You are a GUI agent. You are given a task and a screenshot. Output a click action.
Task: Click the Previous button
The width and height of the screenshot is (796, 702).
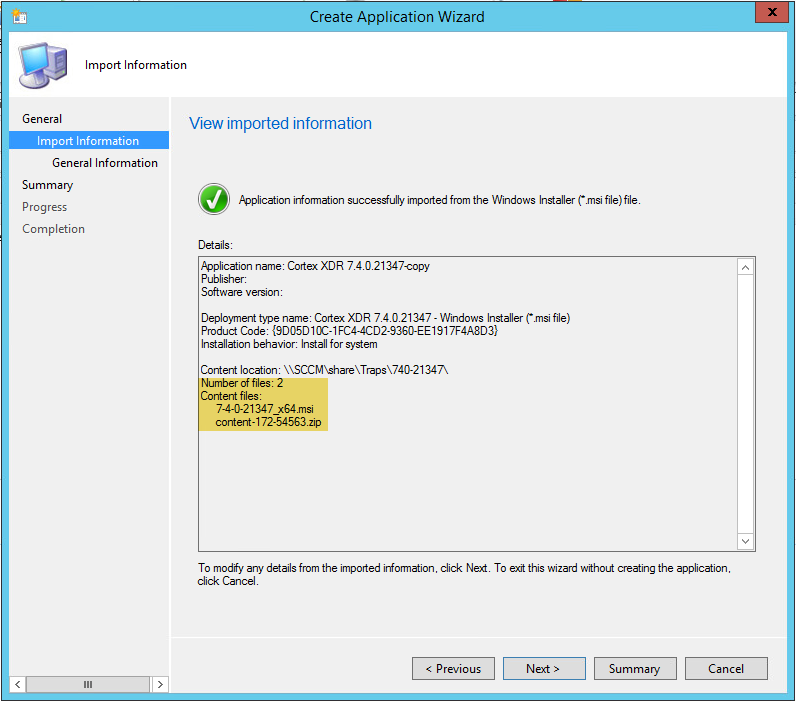(x=453, y=668)
